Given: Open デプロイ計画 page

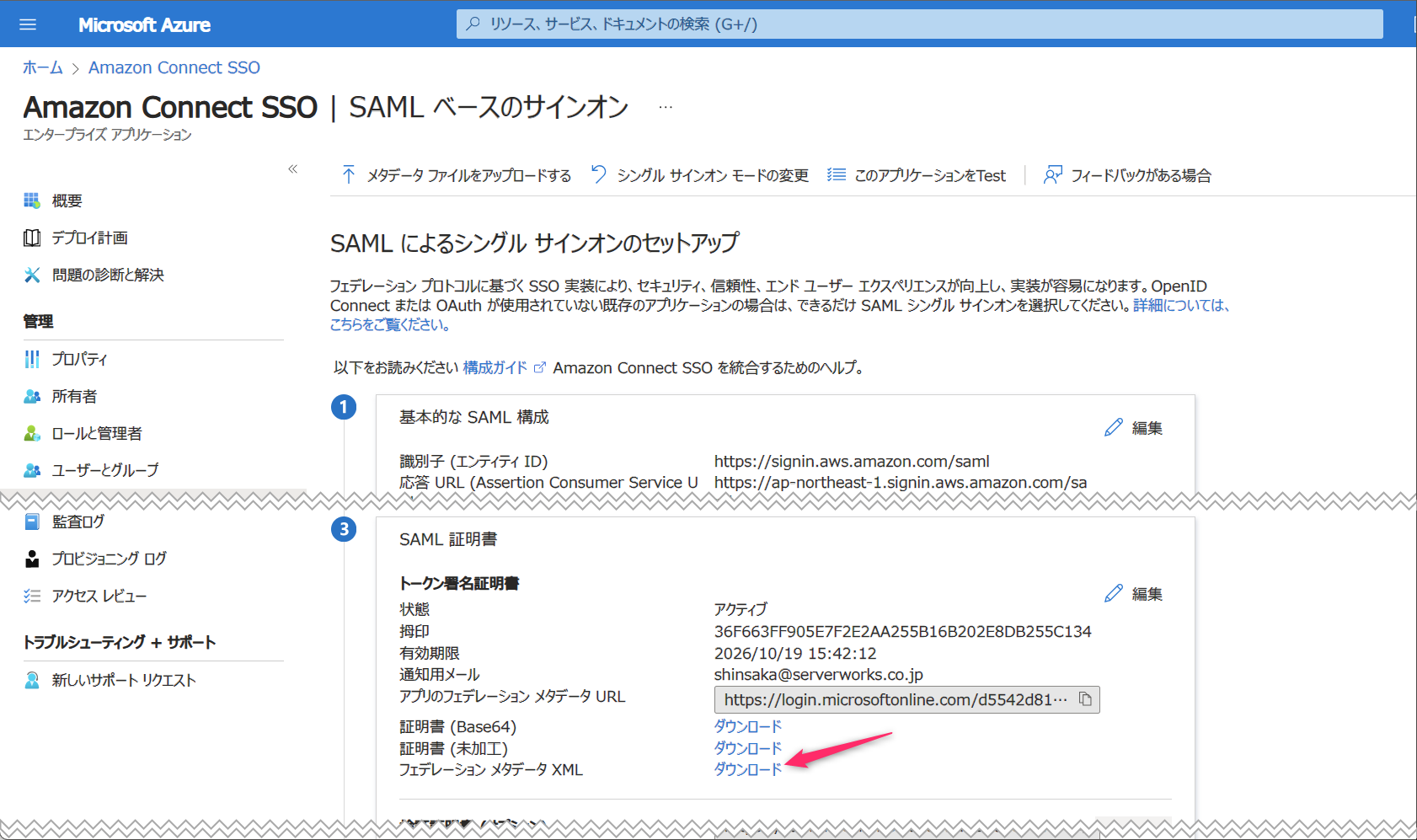Looking at the screenshot, I should click(90, 238).
